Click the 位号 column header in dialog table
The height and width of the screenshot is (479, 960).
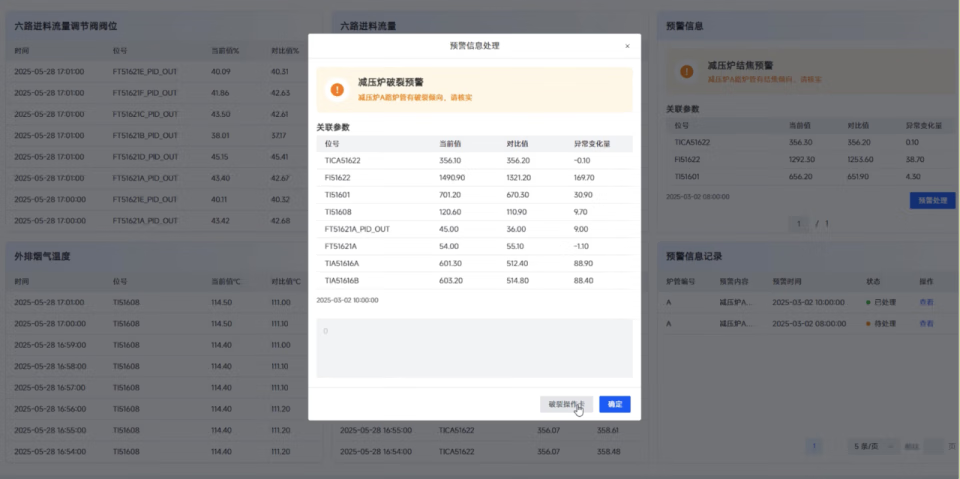[332, 144]
